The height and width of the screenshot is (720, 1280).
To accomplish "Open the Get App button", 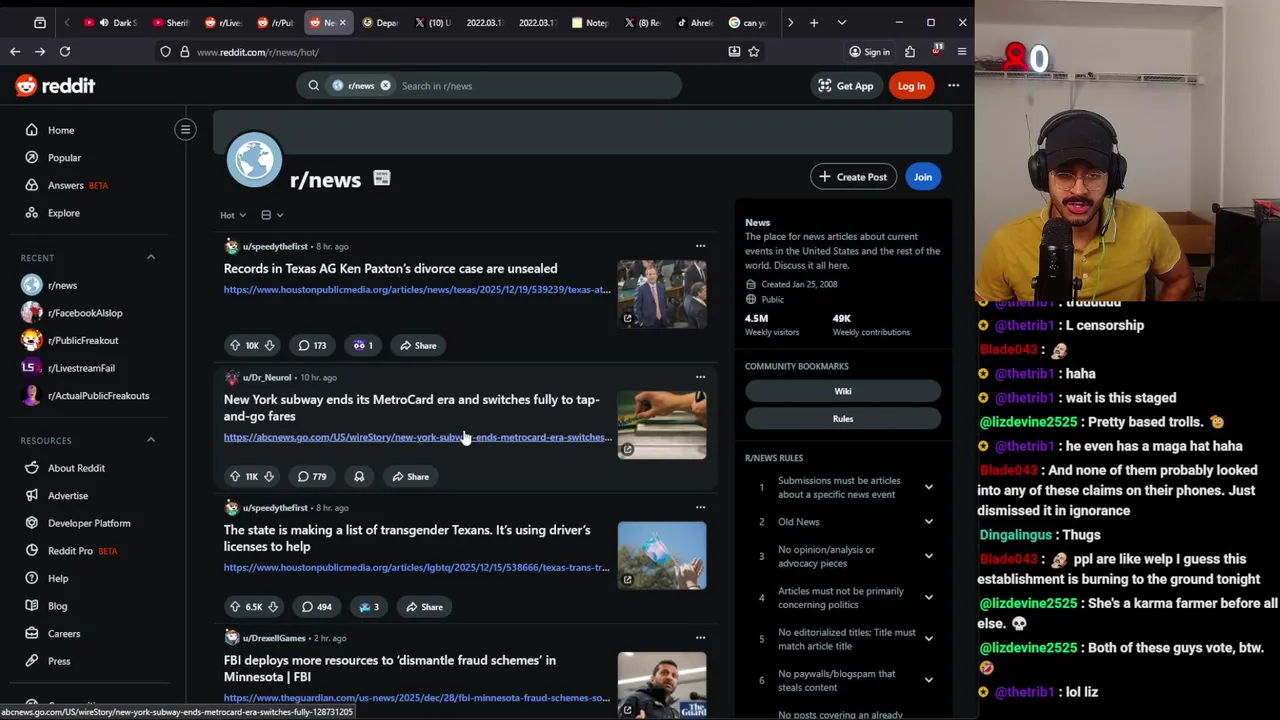I will (x=846, y=86).
